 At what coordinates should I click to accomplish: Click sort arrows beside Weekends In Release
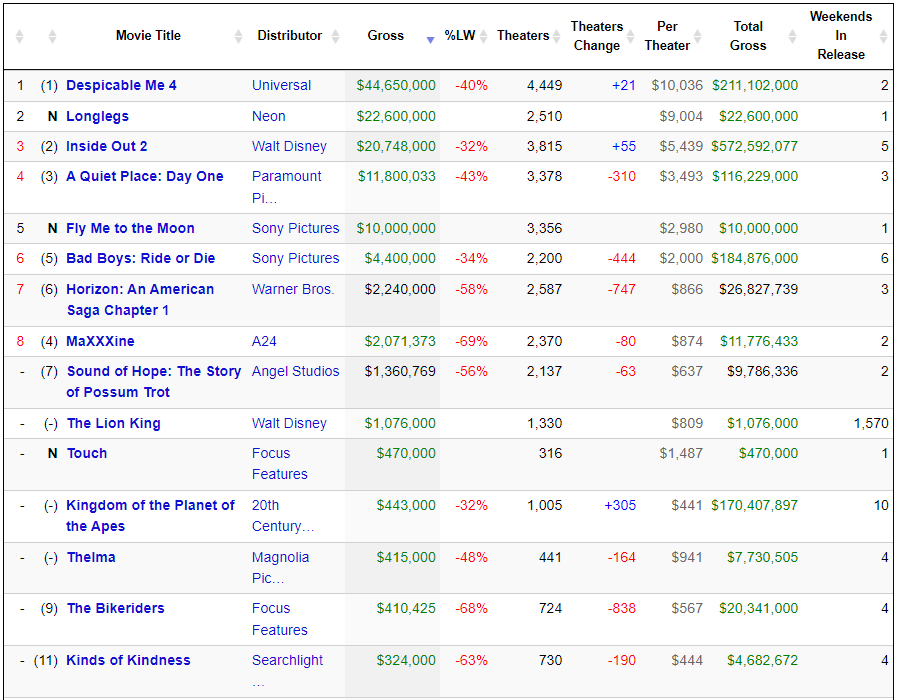point(884,36)
